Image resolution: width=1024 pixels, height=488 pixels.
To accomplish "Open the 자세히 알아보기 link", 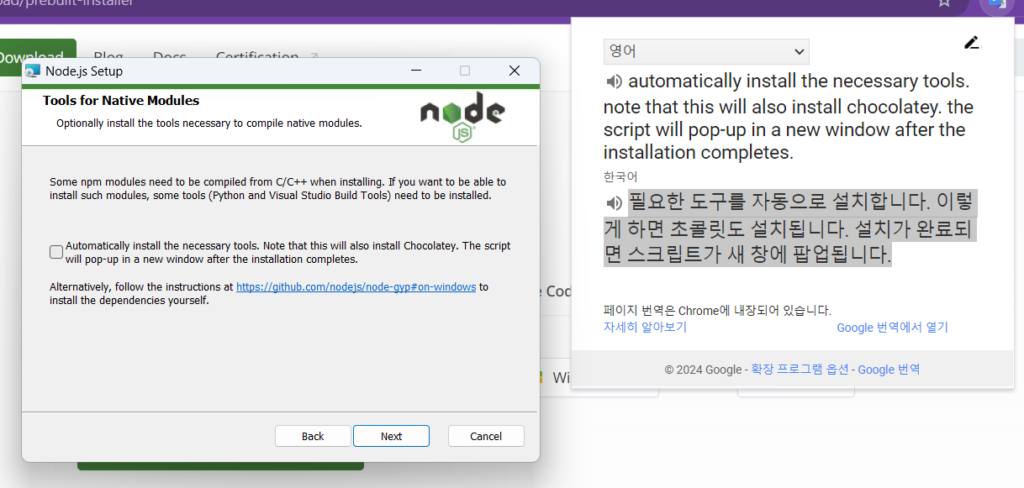I will [x=645, y=327].
